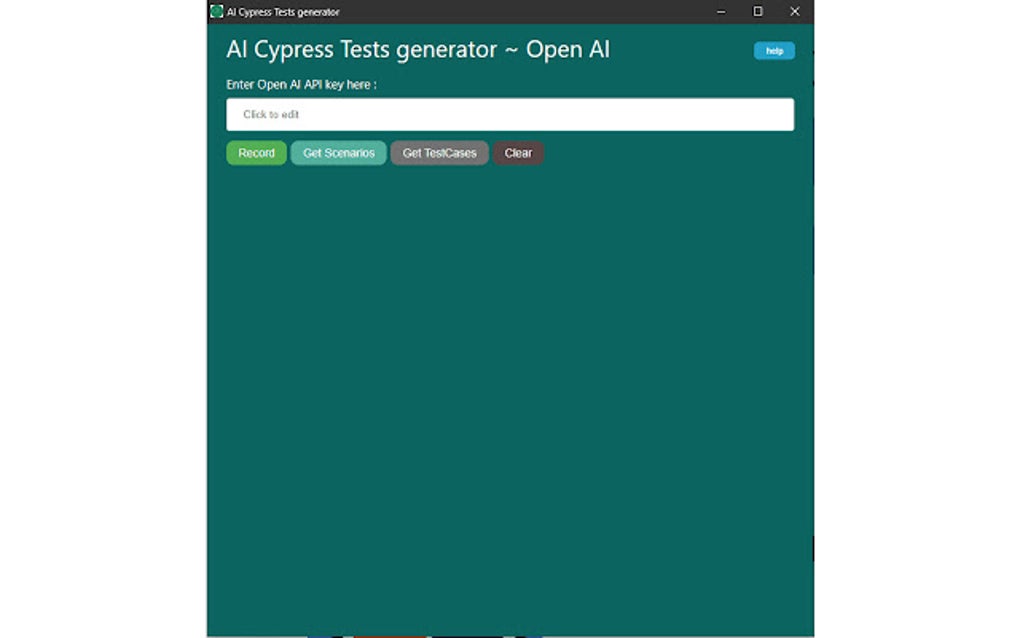1020x638 pixels.
Task: Click the Get Scenarios button
Action: tap(338, 153)
